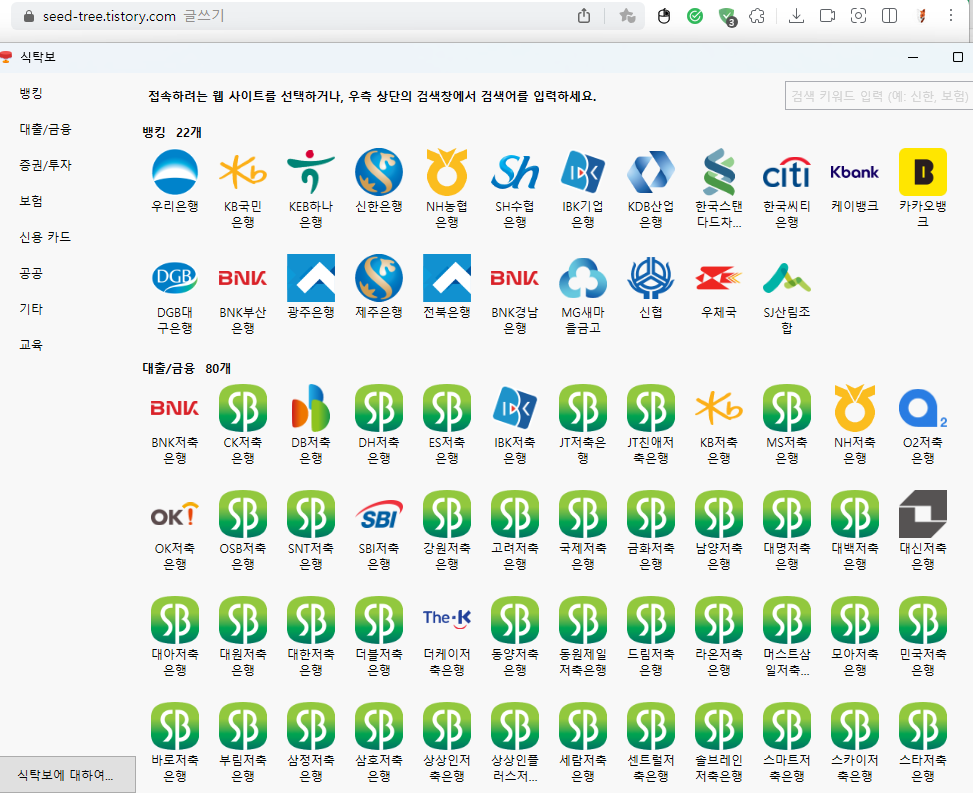Viewport: 973px width, 793px height.
Task: Open the 스타저축은행 icon
Action: pyautogui.click(x=923, y=726)
